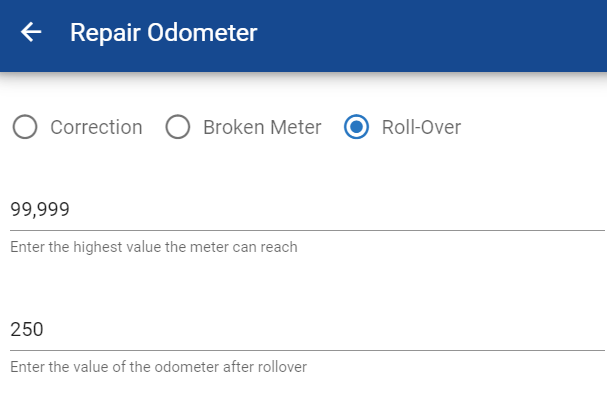Image resolution: width=607 pixels, height=408 pixels.
Task: Click the "Correction" label text
Action: [96, 127]
